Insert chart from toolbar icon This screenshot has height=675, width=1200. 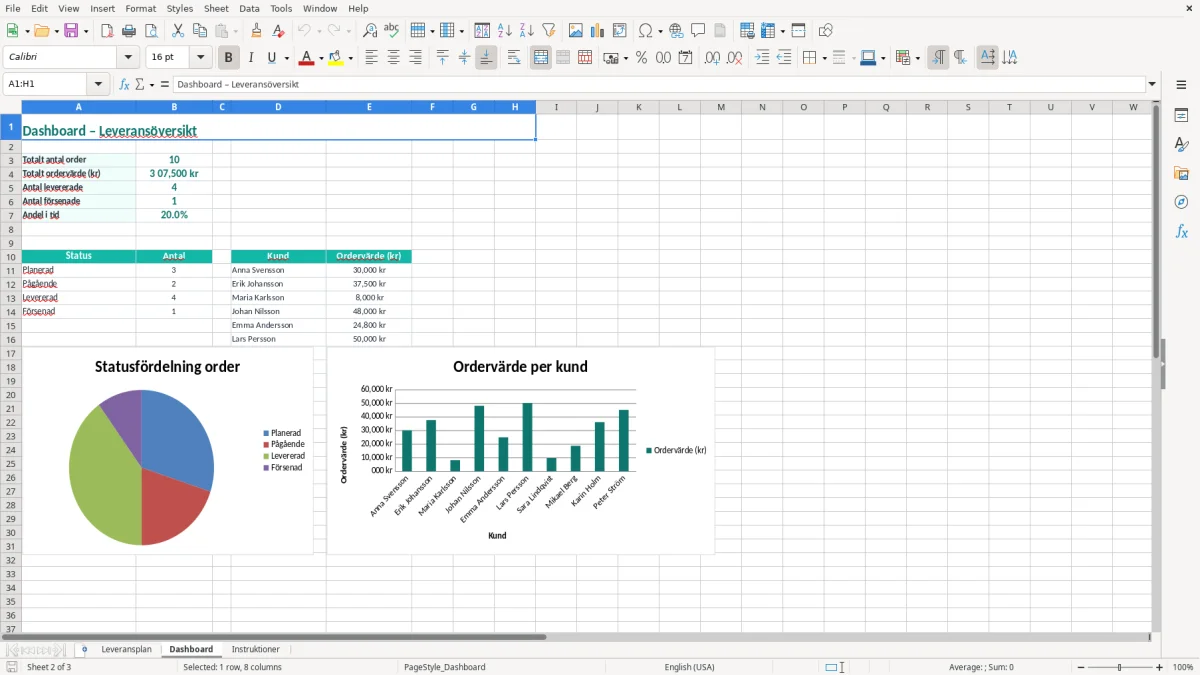[x=598, y=31]
